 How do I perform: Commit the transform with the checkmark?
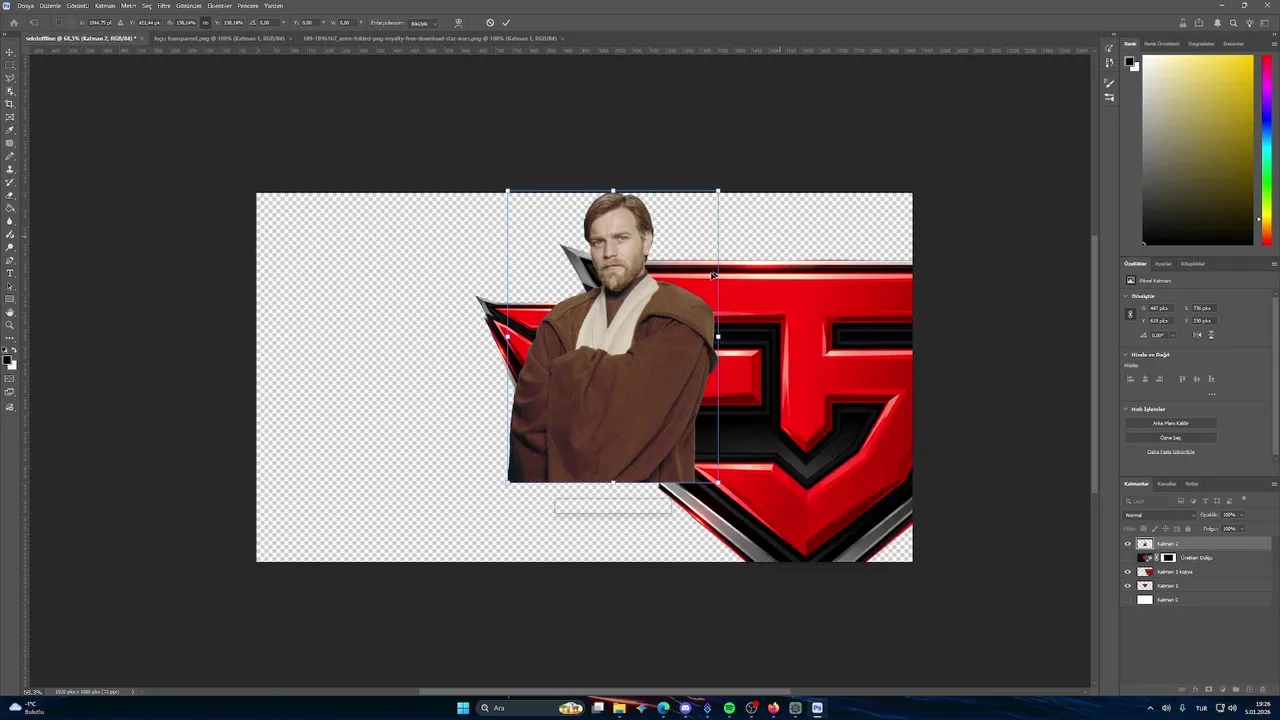pyautogui.click(x=506, y=22)
